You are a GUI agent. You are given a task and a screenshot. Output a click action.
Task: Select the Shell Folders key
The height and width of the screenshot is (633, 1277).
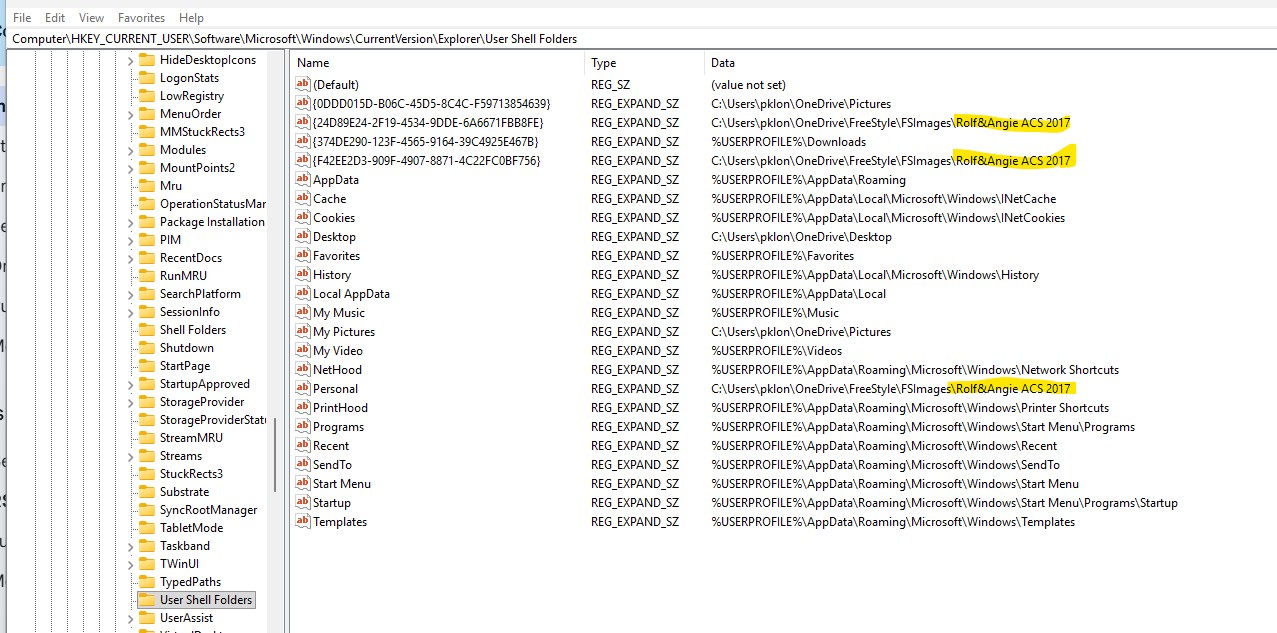pos(193,330)
